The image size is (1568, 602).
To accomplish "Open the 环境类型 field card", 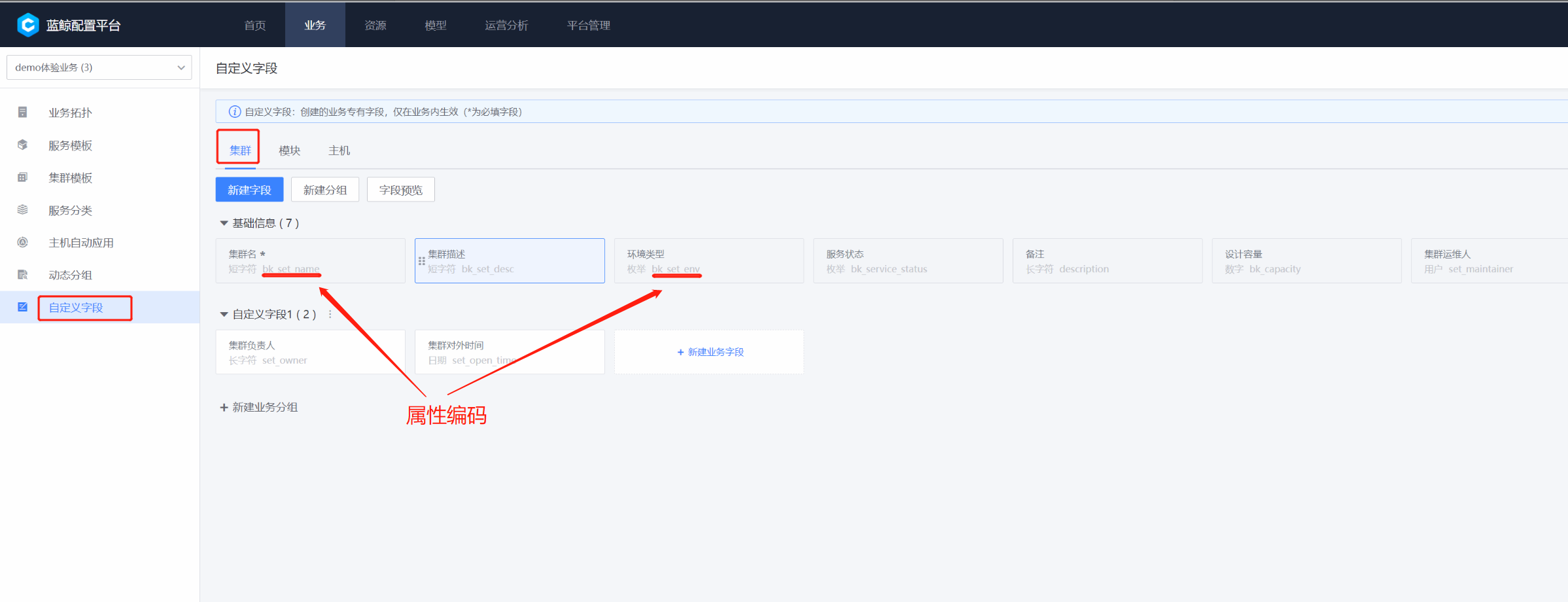I will 709,260.
